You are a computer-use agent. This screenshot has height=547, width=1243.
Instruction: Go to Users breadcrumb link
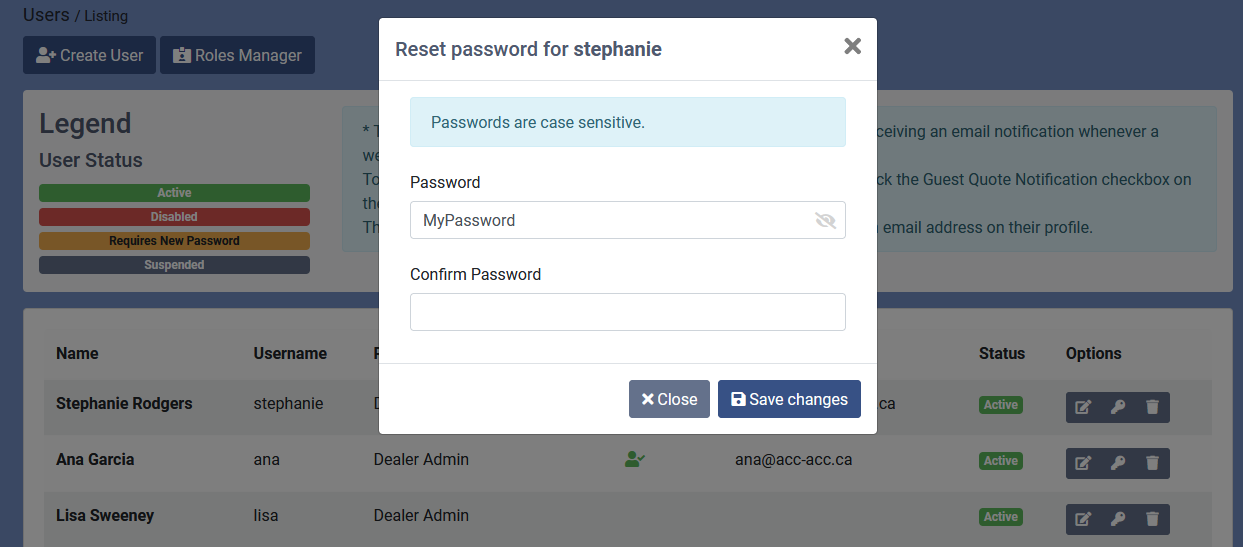pyautogui.click(x=46, y=14)
